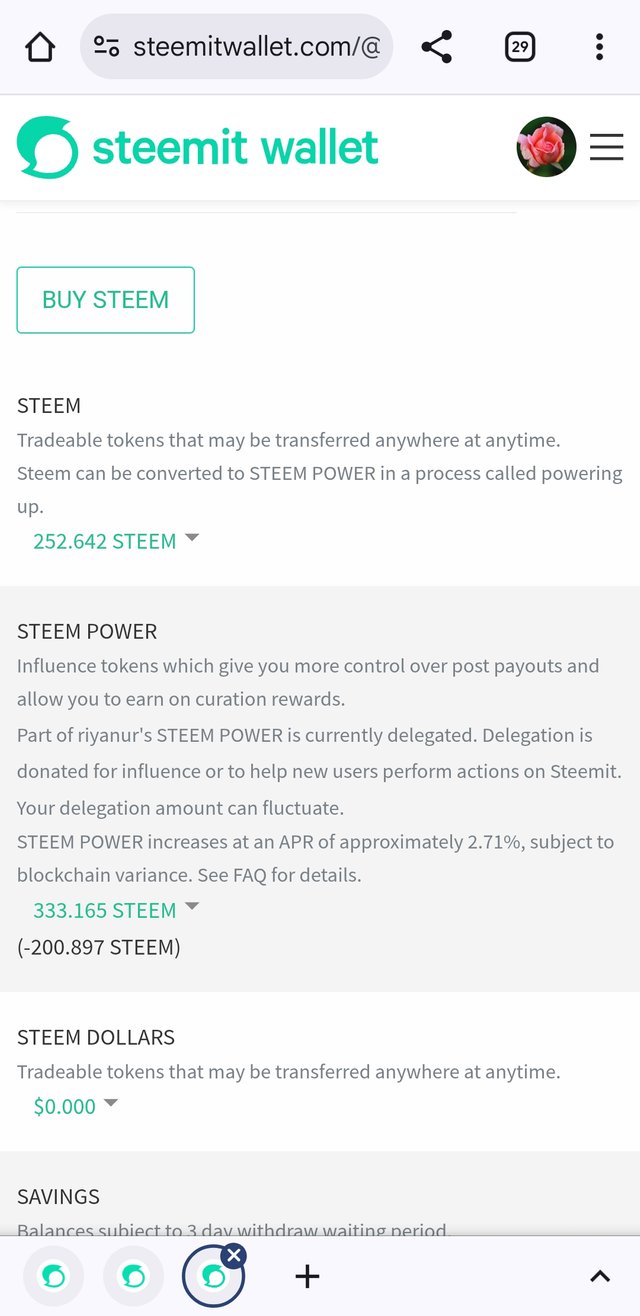The image size is (640, 1316).
Task: Click the address bar URL field
Action: [x=236, y=47]
